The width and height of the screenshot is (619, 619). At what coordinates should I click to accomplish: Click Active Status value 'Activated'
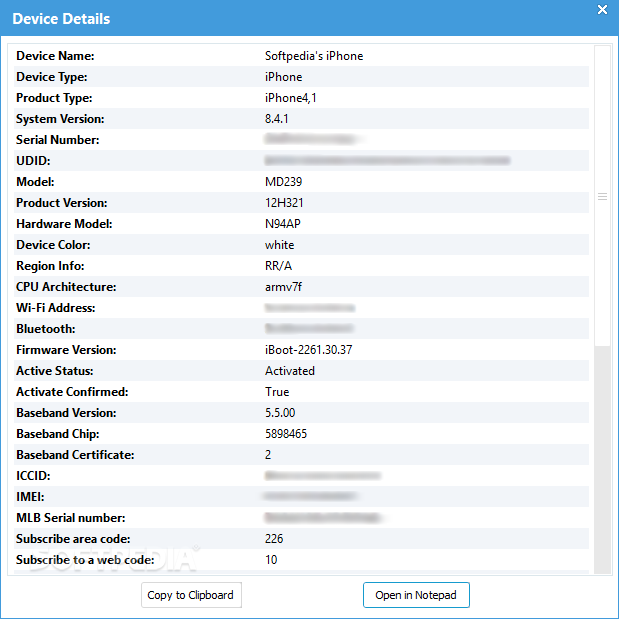[x=290, y=371]
